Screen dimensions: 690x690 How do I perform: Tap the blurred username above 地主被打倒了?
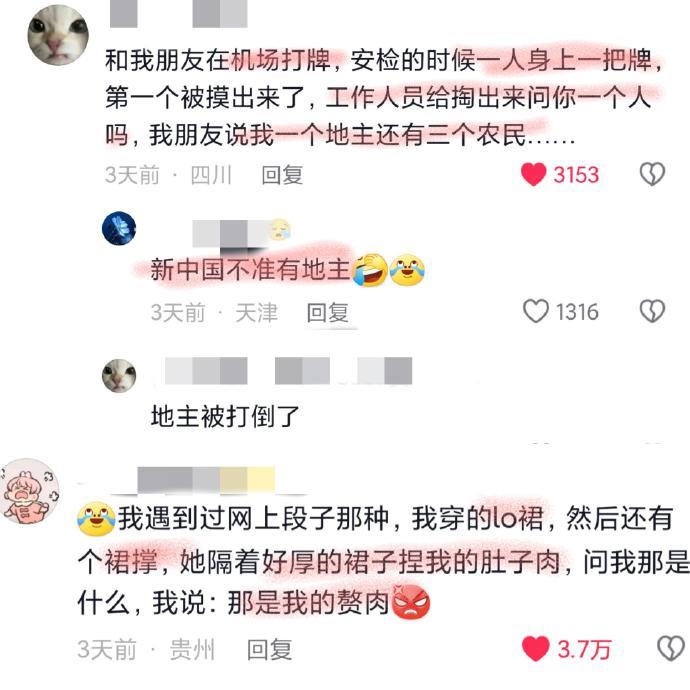289,371
